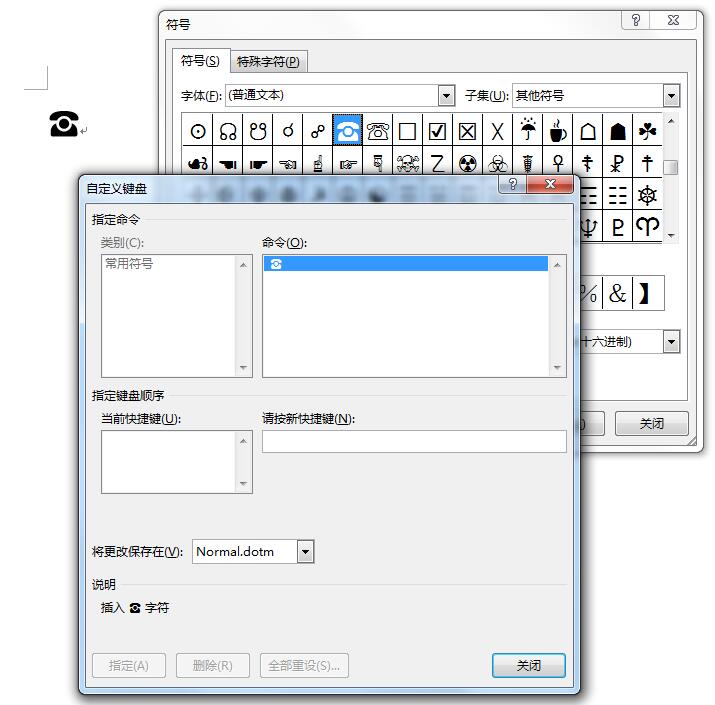Click the 删除(R) remove button
The width and height of the screenshot is (715, 705).
click(x=212, y=665)
